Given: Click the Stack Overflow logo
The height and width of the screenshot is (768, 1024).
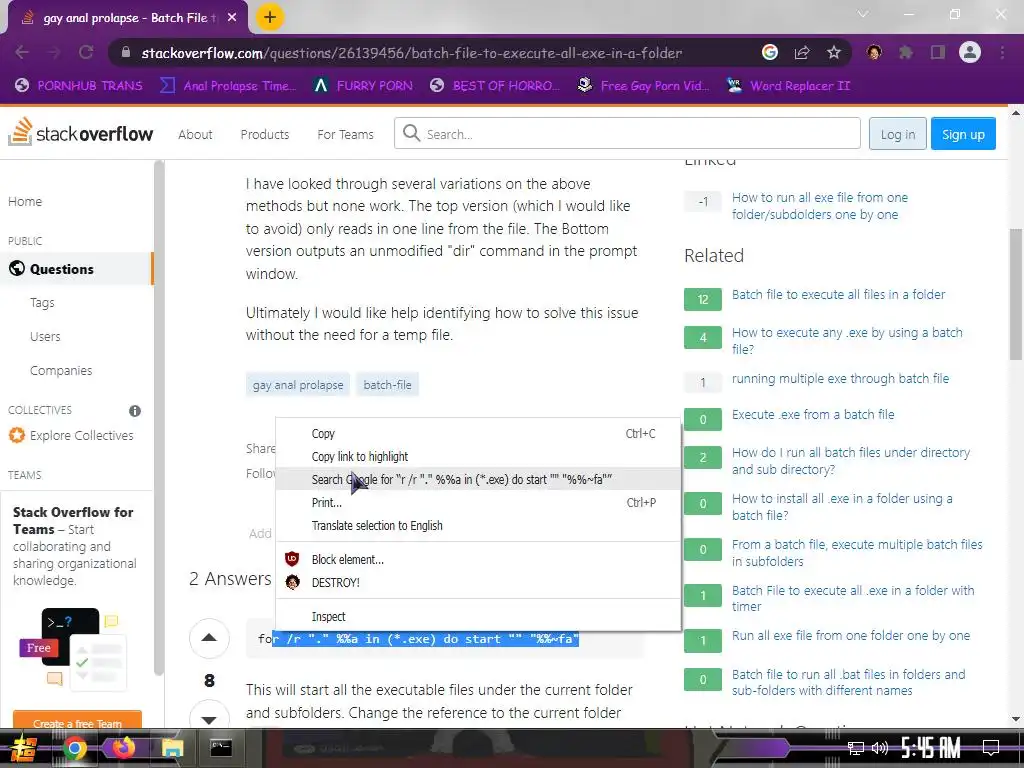Looking at the screenshot, I should pyautogui.click(x=80, y=133).
